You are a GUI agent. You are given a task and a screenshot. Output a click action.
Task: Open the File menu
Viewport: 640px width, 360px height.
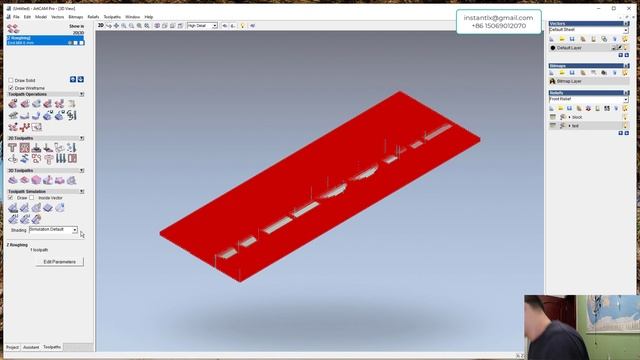[x=16, y=17]
